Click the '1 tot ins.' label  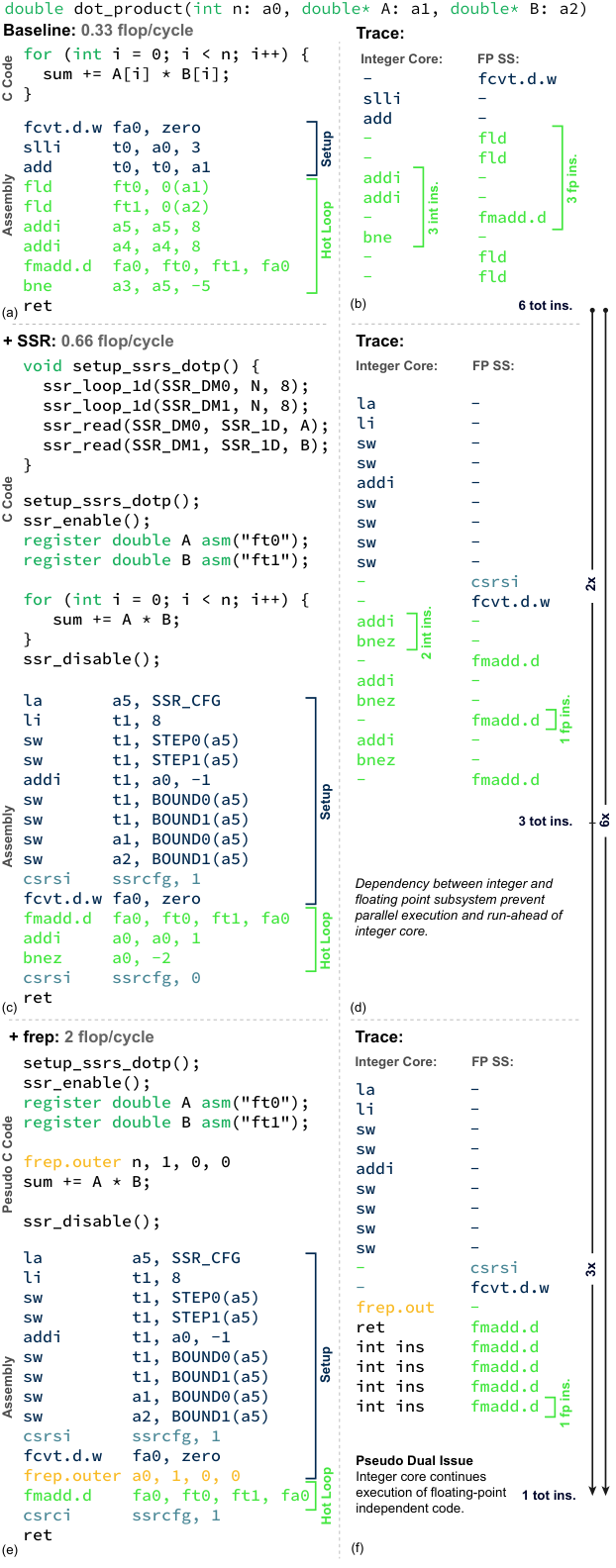(549, 1495)
